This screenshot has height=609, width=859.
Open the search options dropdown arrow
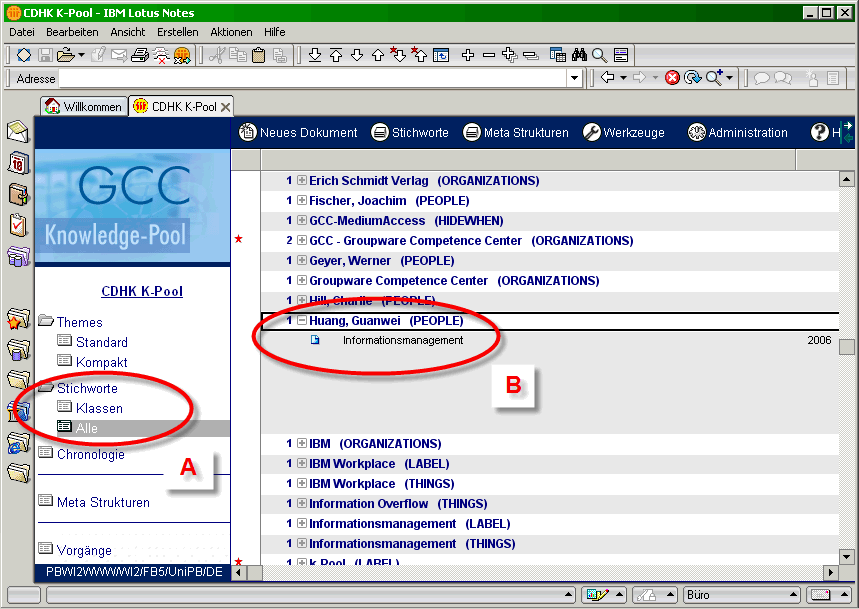(729, 78)
